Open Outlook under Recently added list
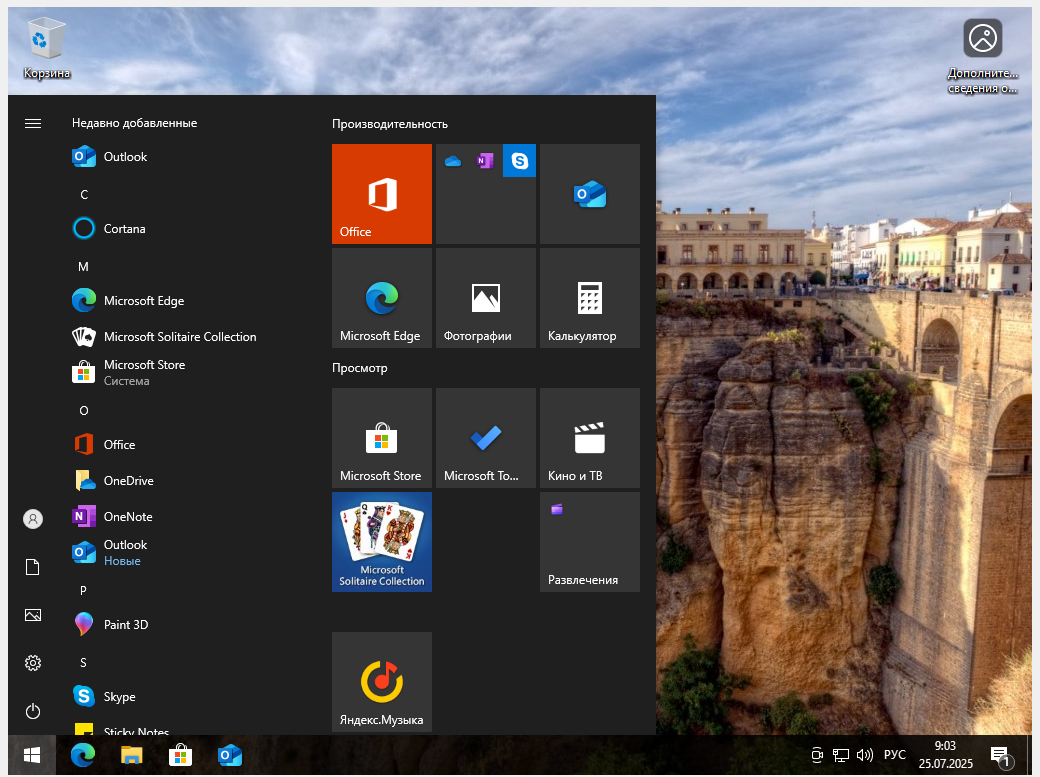The height and width of the screenshot is (777, 1040). pos(186,157)
